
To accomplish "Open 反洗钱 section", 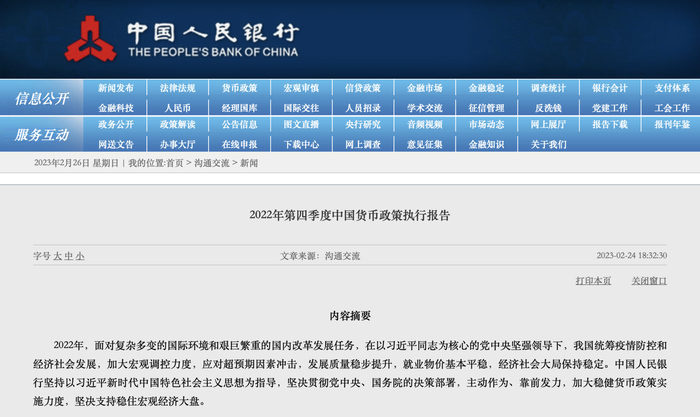I will [x=548, y=108].
